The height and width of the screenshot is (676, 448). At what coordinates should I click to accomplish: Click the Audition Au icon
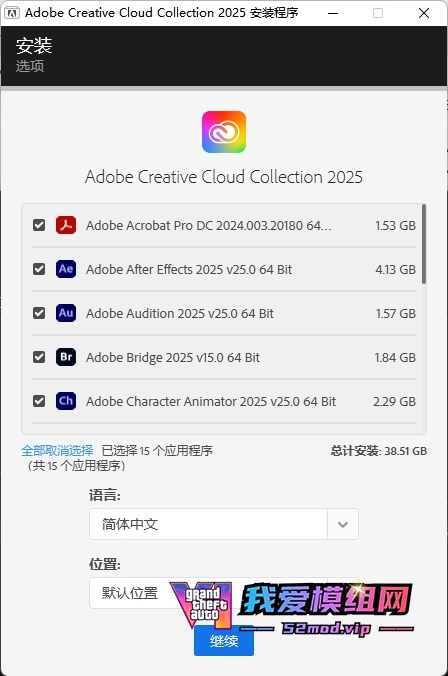[x=66, y=313]
